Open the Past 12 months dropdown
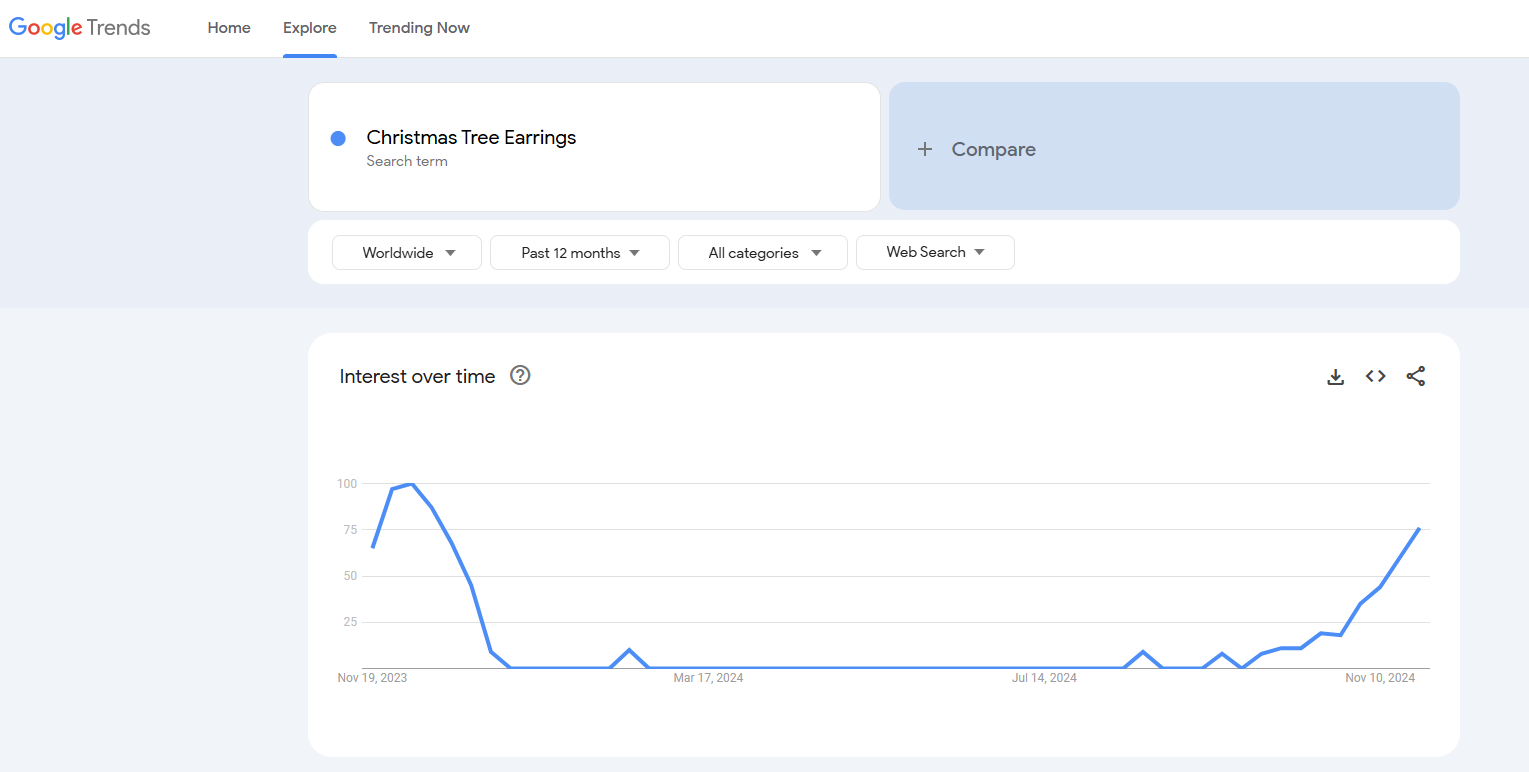This screenshot has height=772, width=1529. tap(580, 253)
